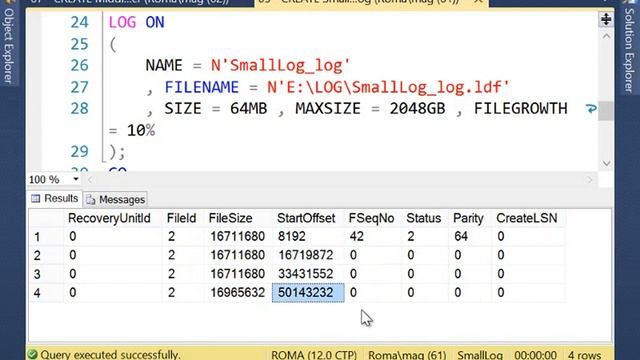Click the FILENAME keyword on line 27
640x360 pixels.
(202, 87)
